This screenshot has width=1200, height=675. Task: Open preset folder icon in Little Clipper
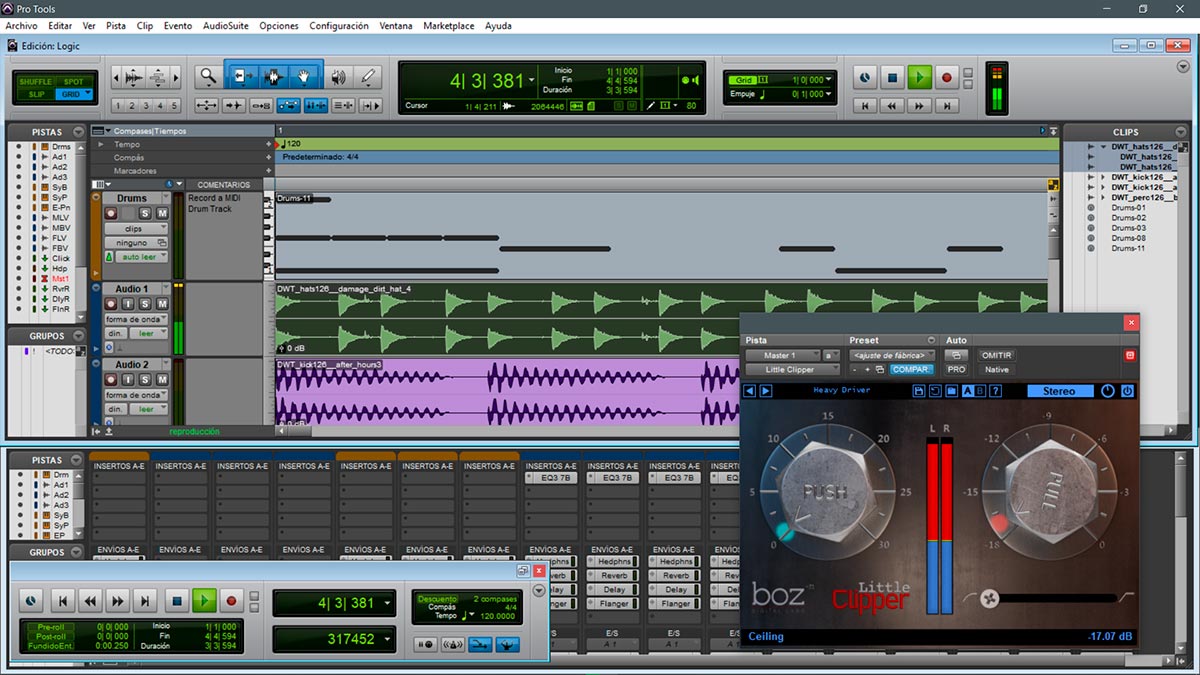point(951,391)
